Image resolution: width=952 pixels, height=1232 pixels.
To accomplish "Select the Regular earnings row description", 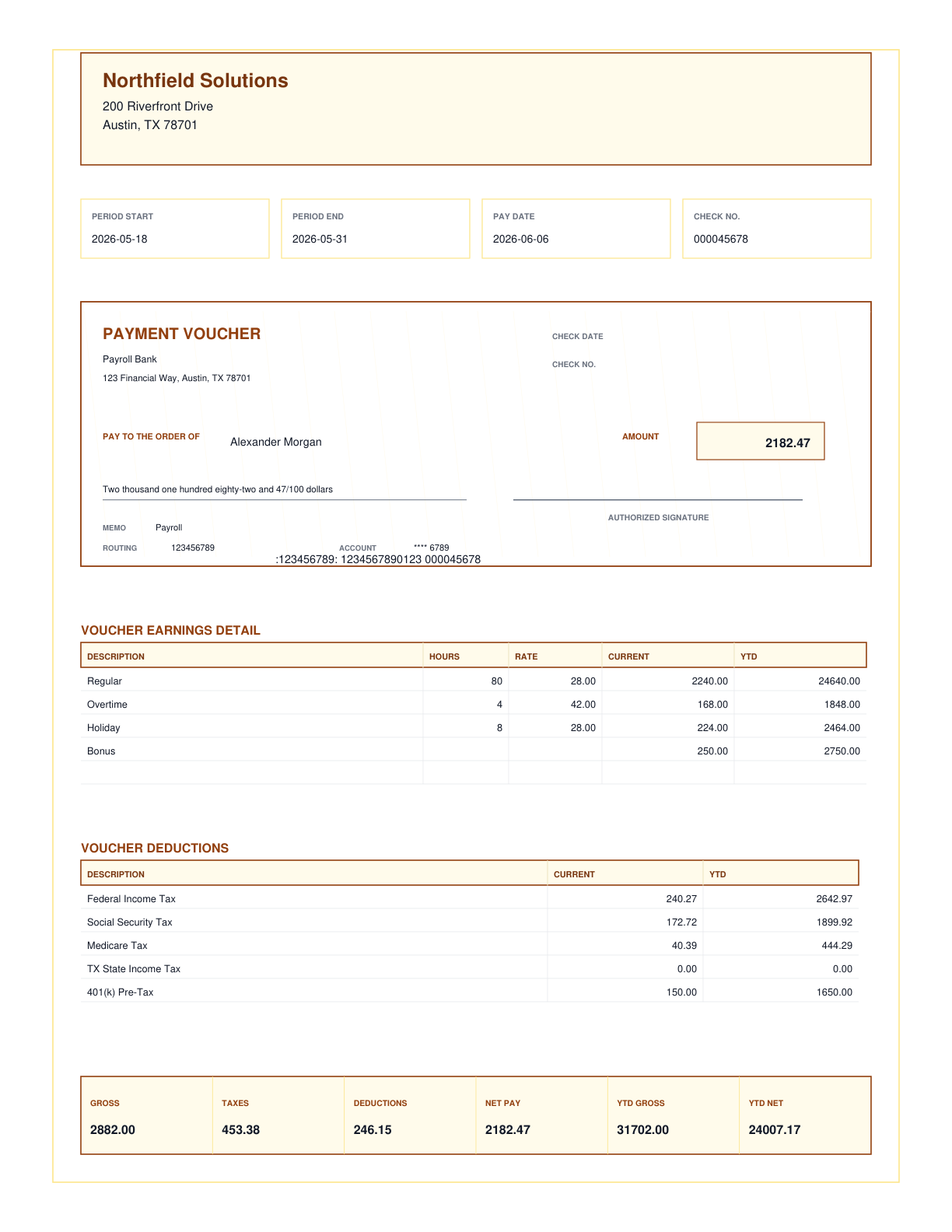I will coord(105,681).
